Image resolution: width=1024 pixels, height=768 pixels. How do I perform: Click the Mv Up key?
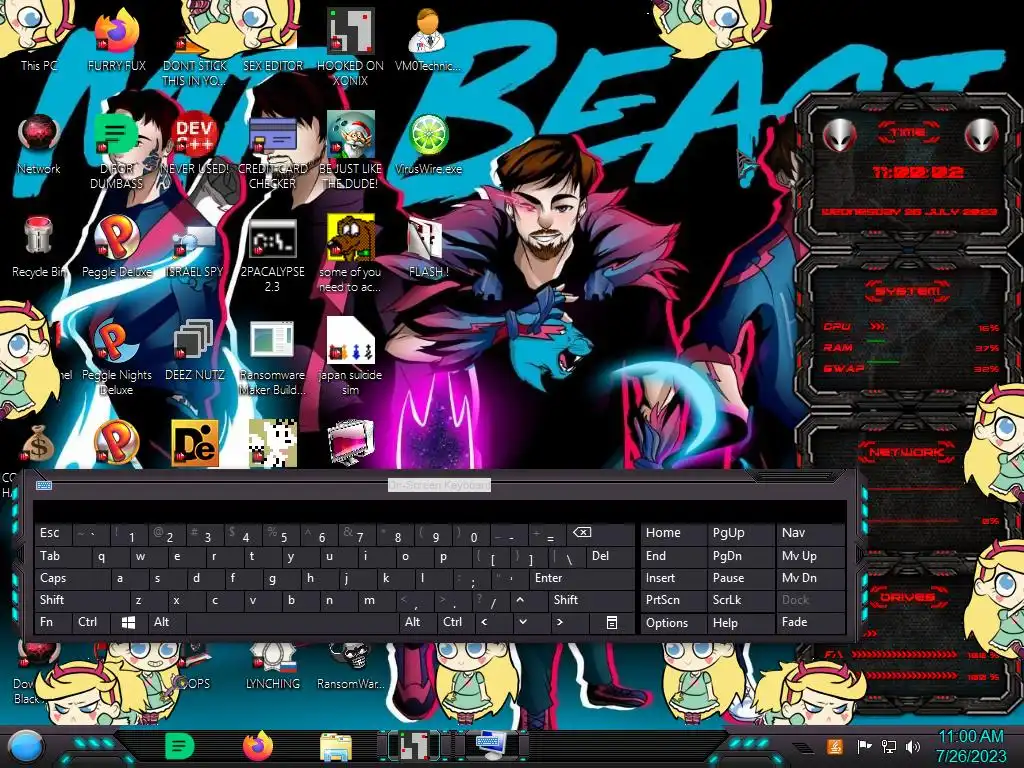click(810, 556)
